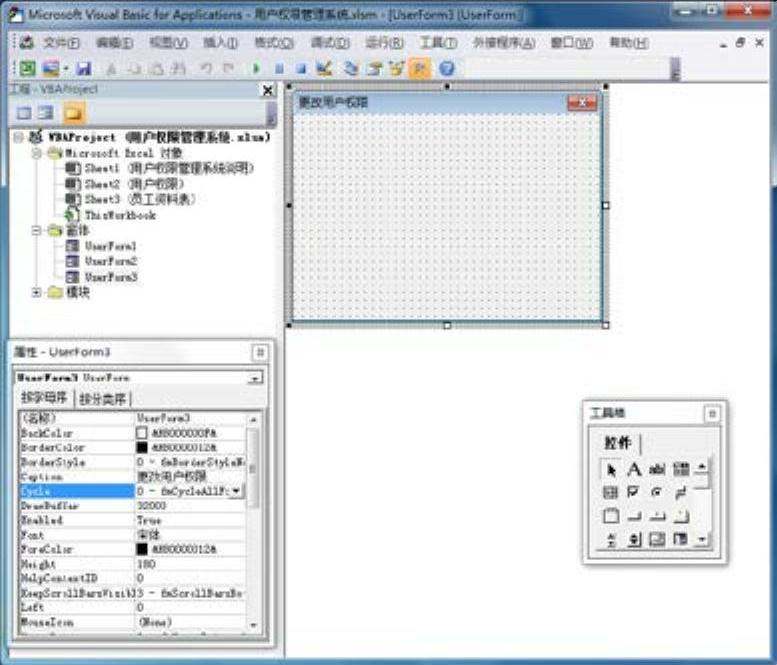Open the Cycle property value dropdown
Image resolution: width=777 pixels, height=665 pixels.
pos(237,491)
